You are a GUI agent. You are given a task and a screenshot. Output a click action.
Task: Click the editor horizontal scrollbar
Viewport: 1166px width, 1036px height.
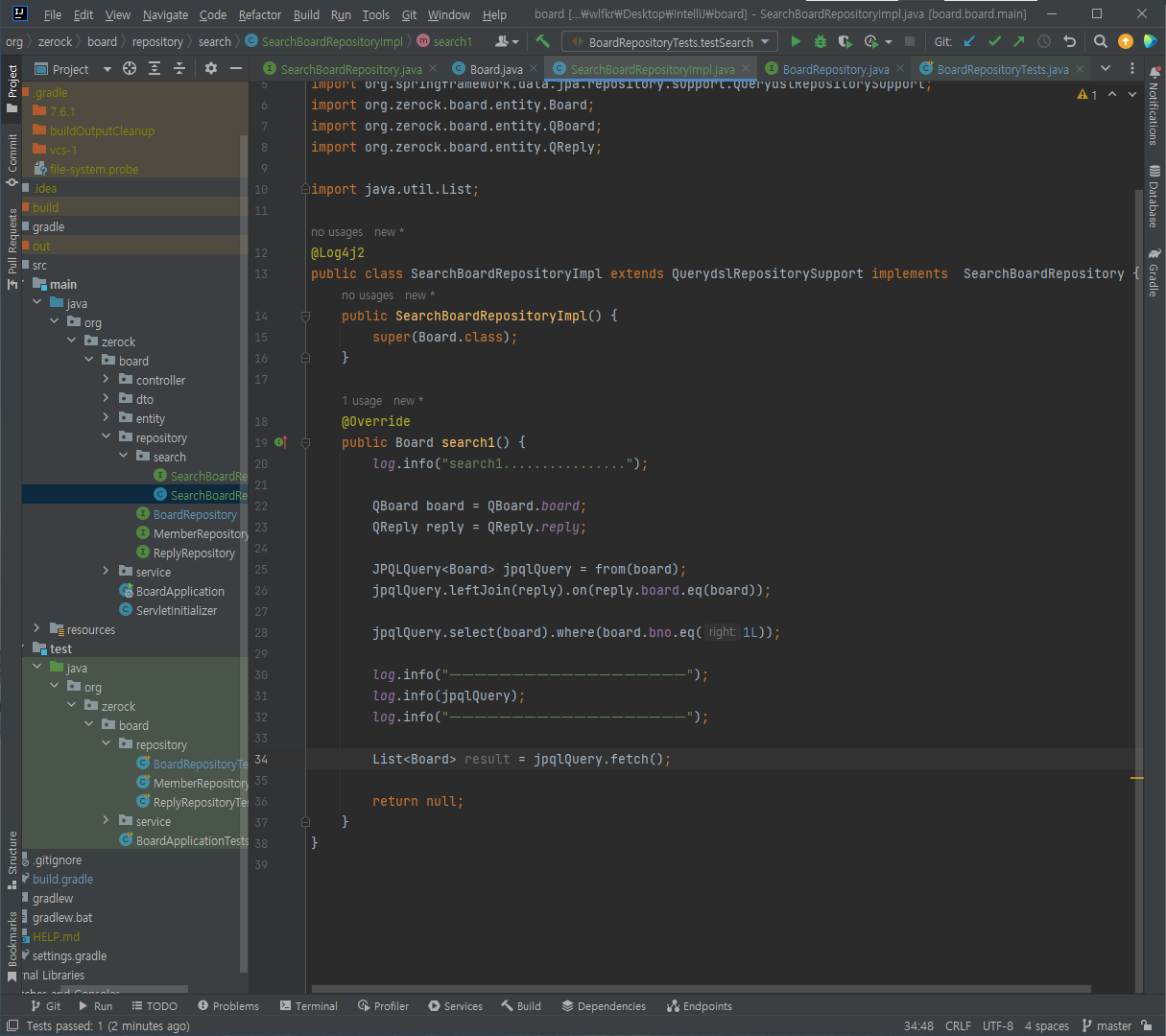pos(701,989)
